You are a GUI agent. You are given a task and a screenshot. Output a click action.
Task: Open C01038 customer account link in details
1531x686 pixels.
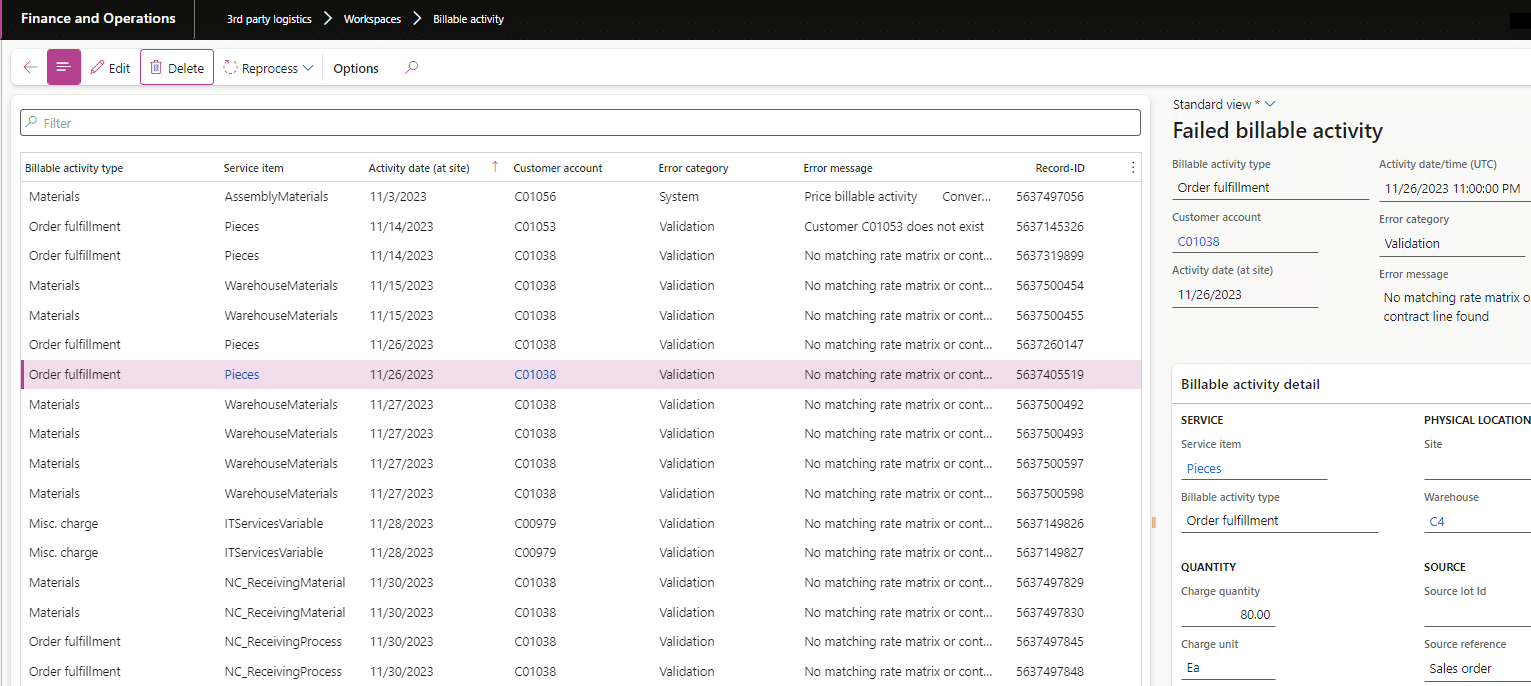tap(1198, 241)
